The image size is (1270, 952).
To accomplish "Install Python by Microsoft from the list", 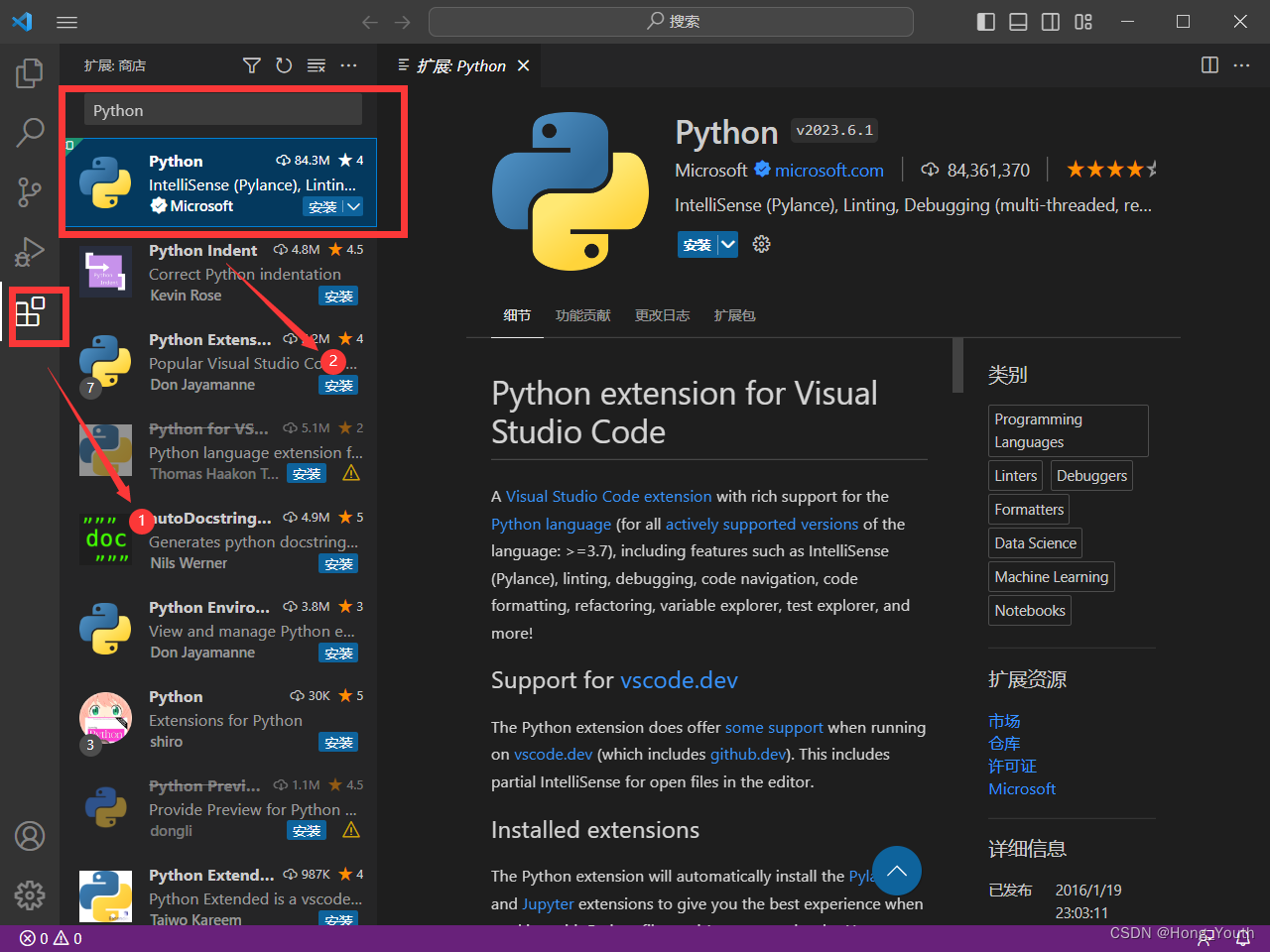I will point(322,206).
